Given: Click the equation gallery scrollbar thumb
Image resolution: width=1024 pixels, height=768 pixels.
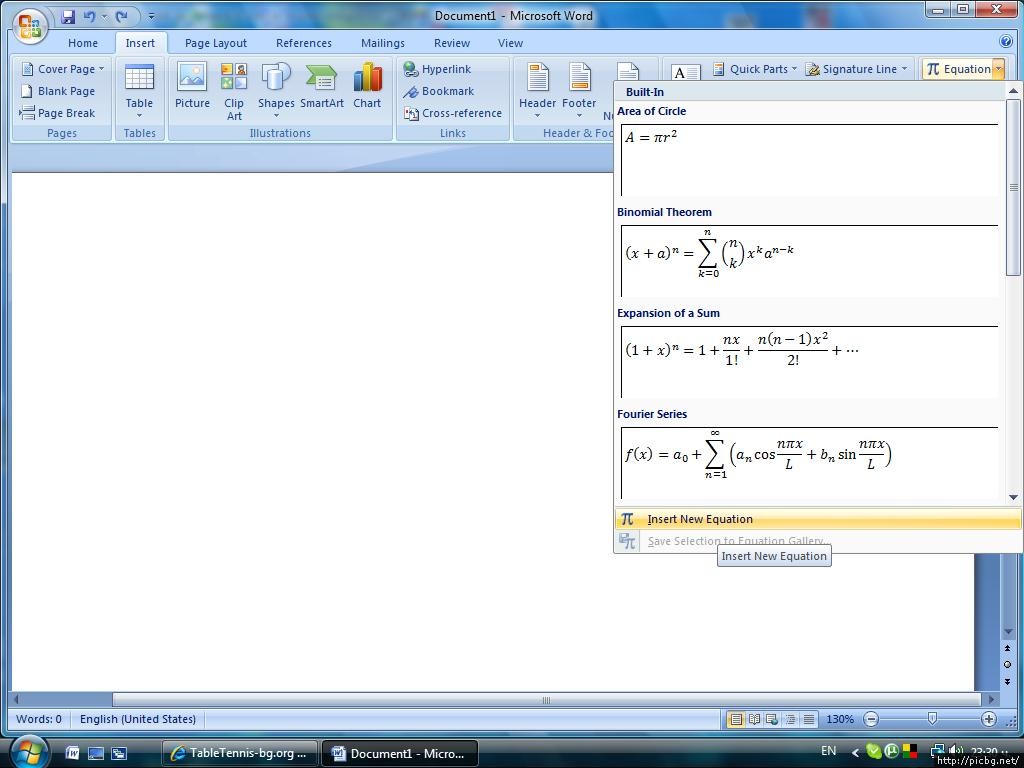Looking at the screenshot, I should click(1013, 187).
